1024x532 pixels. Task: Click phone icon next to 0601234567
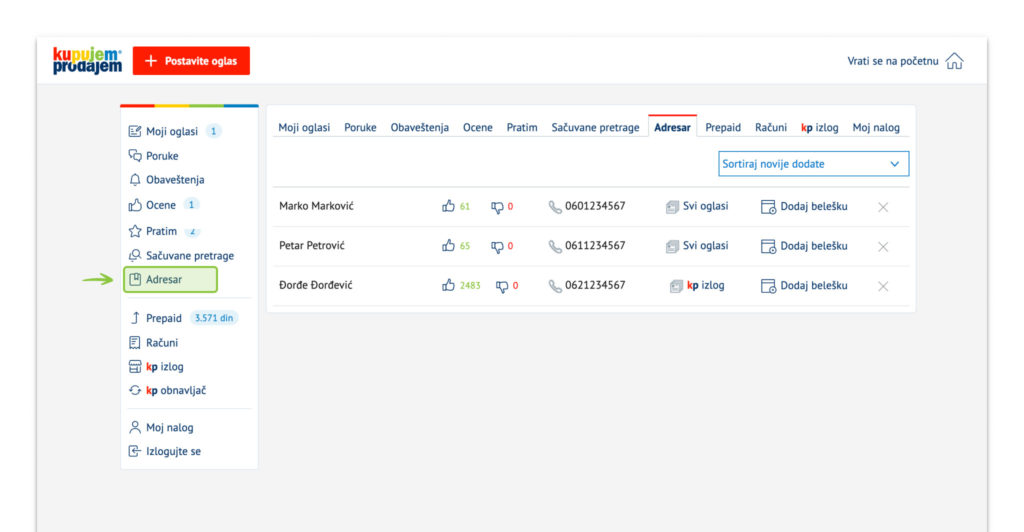(554, 207)
